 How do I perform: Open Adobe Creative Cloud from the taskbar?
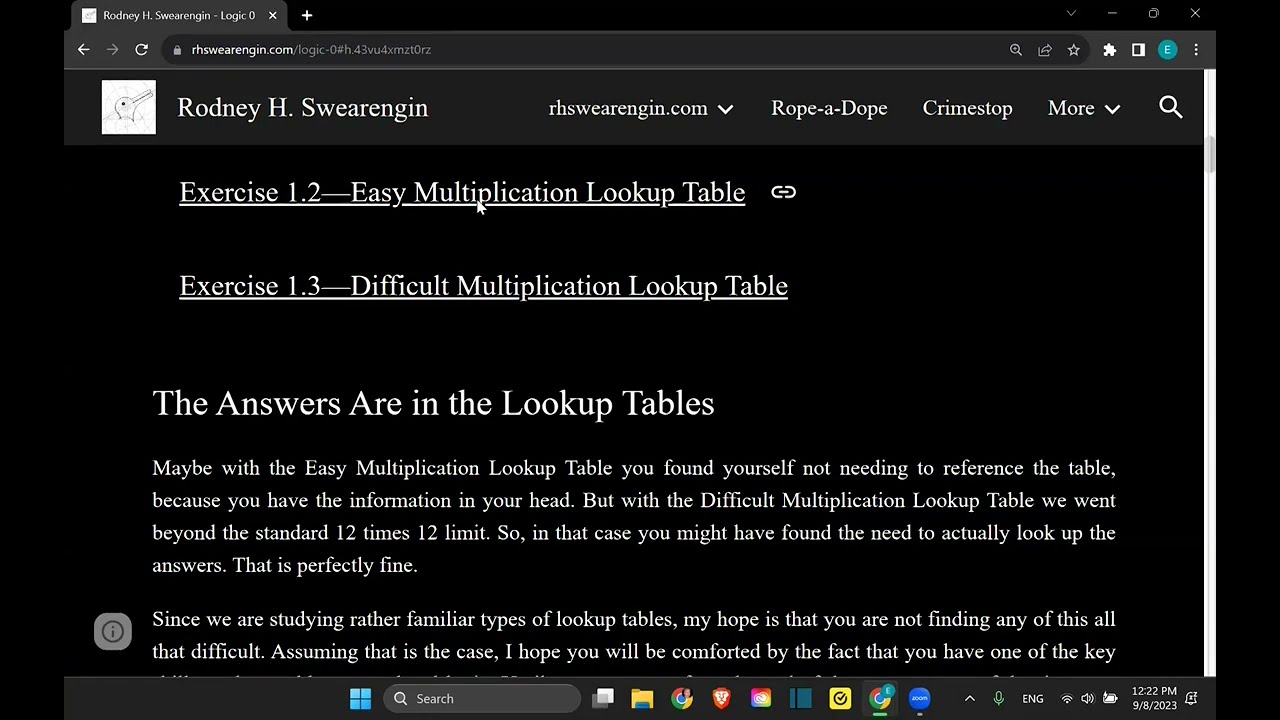(x=761, y=698)
